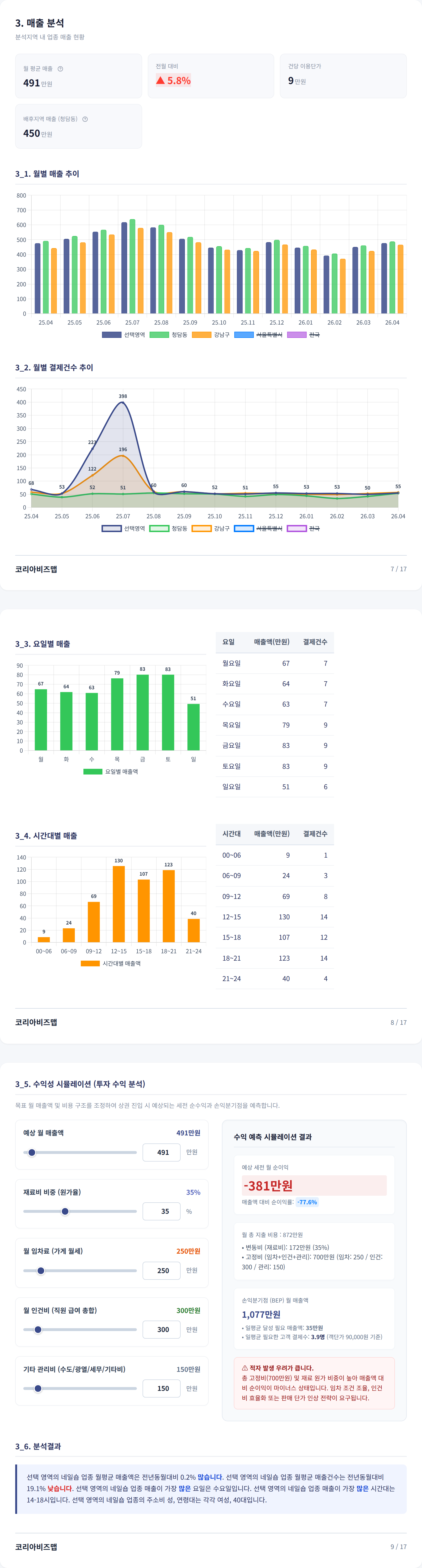Show 서울특별시 series in 월별 결제건수 추이 chart

pyautogui.click(x=258, y=528)
